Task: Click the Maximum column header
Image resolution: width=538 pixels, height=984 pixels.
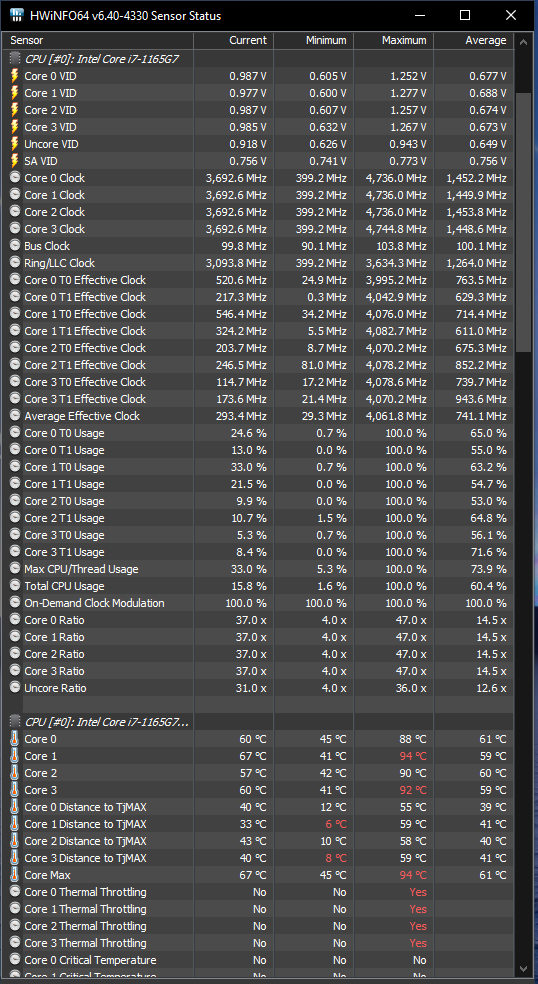Action: (x=394, y=40)
